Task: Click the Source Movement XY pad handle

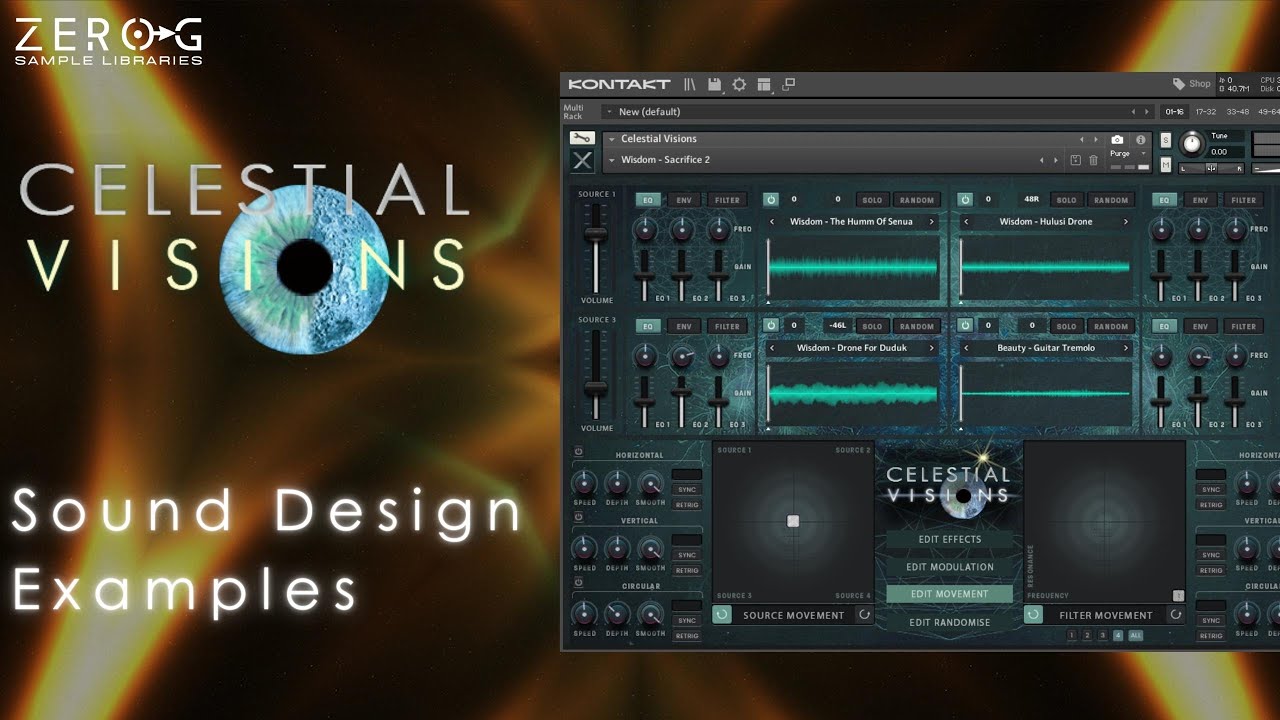Action: (x=793, y=521)
